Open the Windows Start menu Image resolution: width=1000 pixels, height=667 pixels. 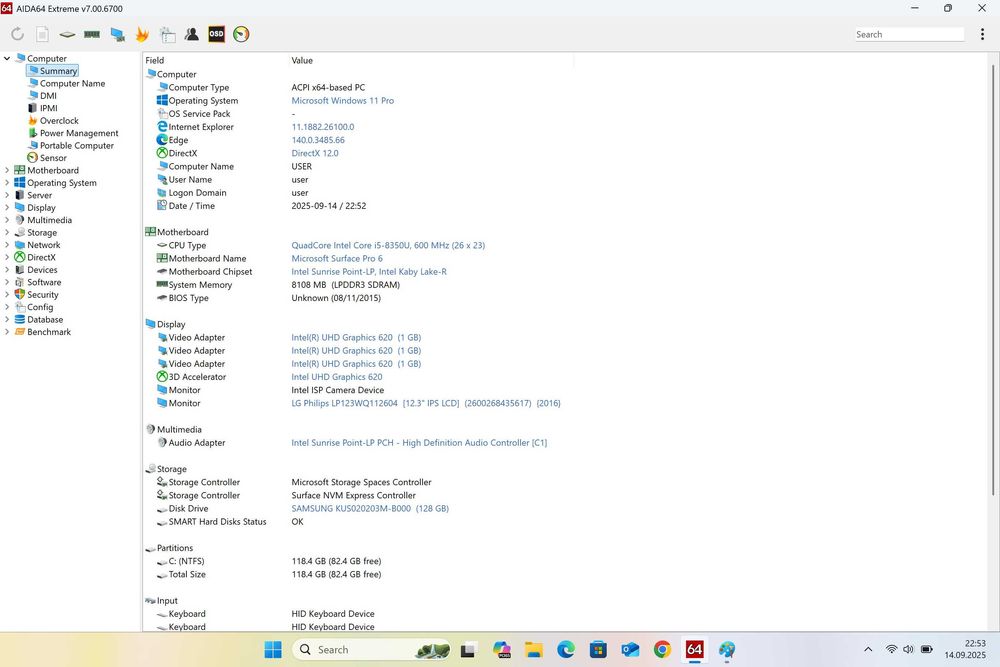pos(273,650)
